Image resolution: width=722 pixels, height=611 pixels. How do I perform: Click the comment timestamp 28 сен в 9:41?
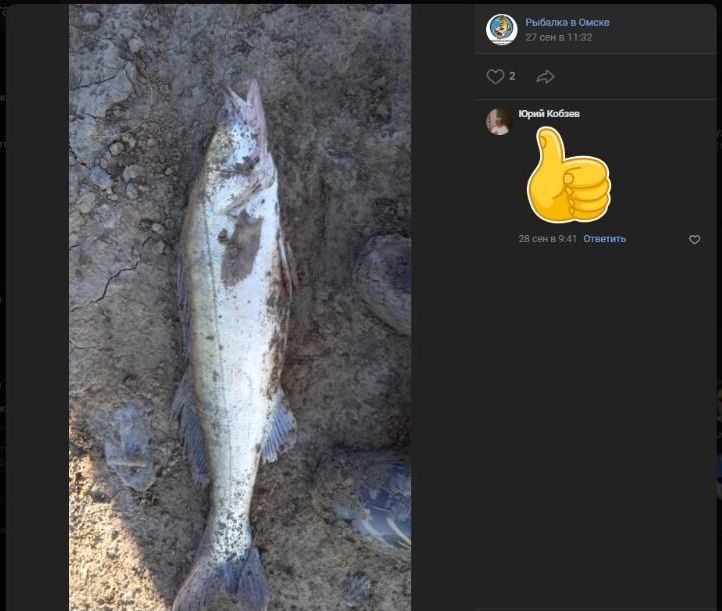(547, 239)
